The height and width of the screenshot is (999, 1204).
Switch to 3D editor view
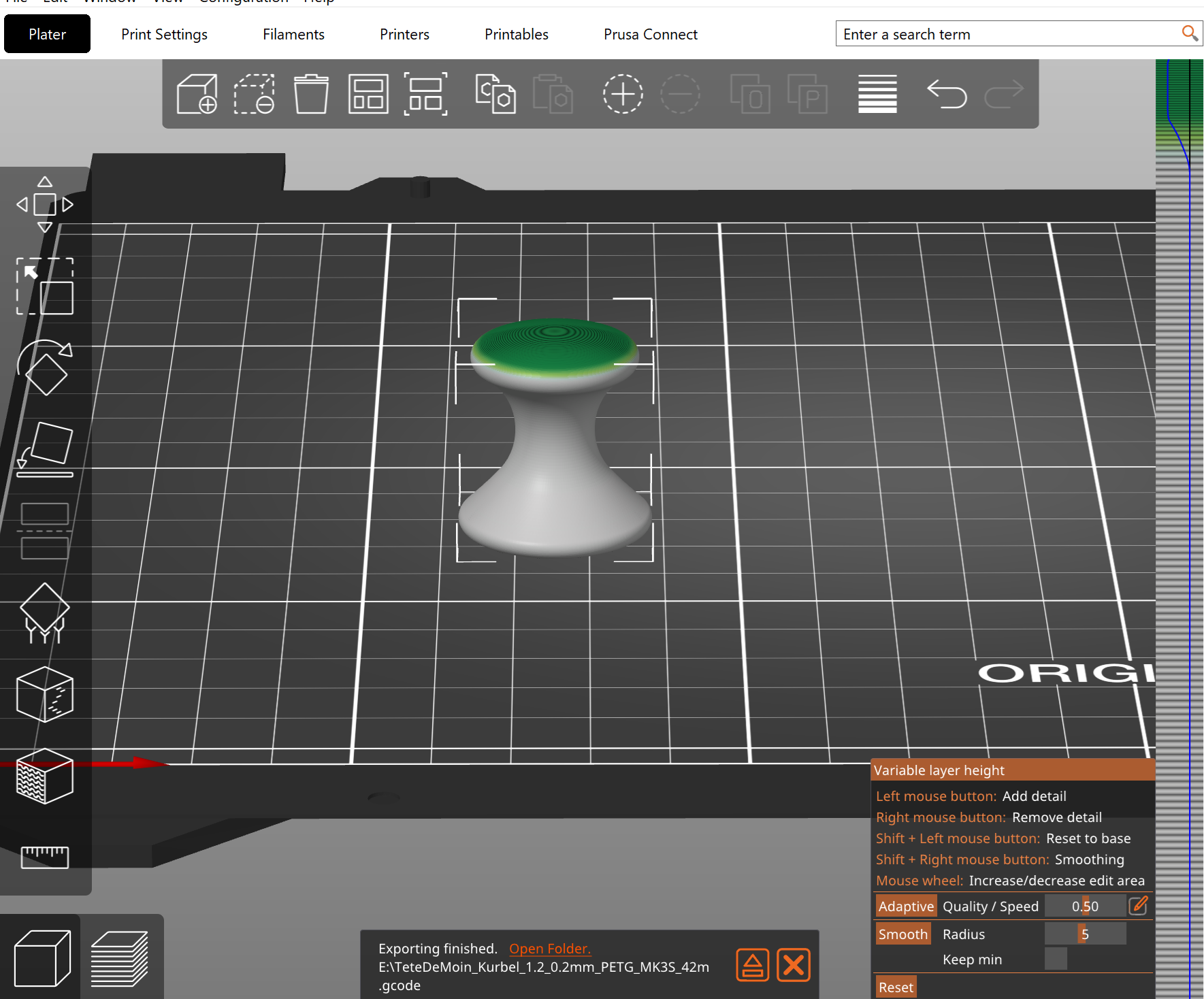42,958
